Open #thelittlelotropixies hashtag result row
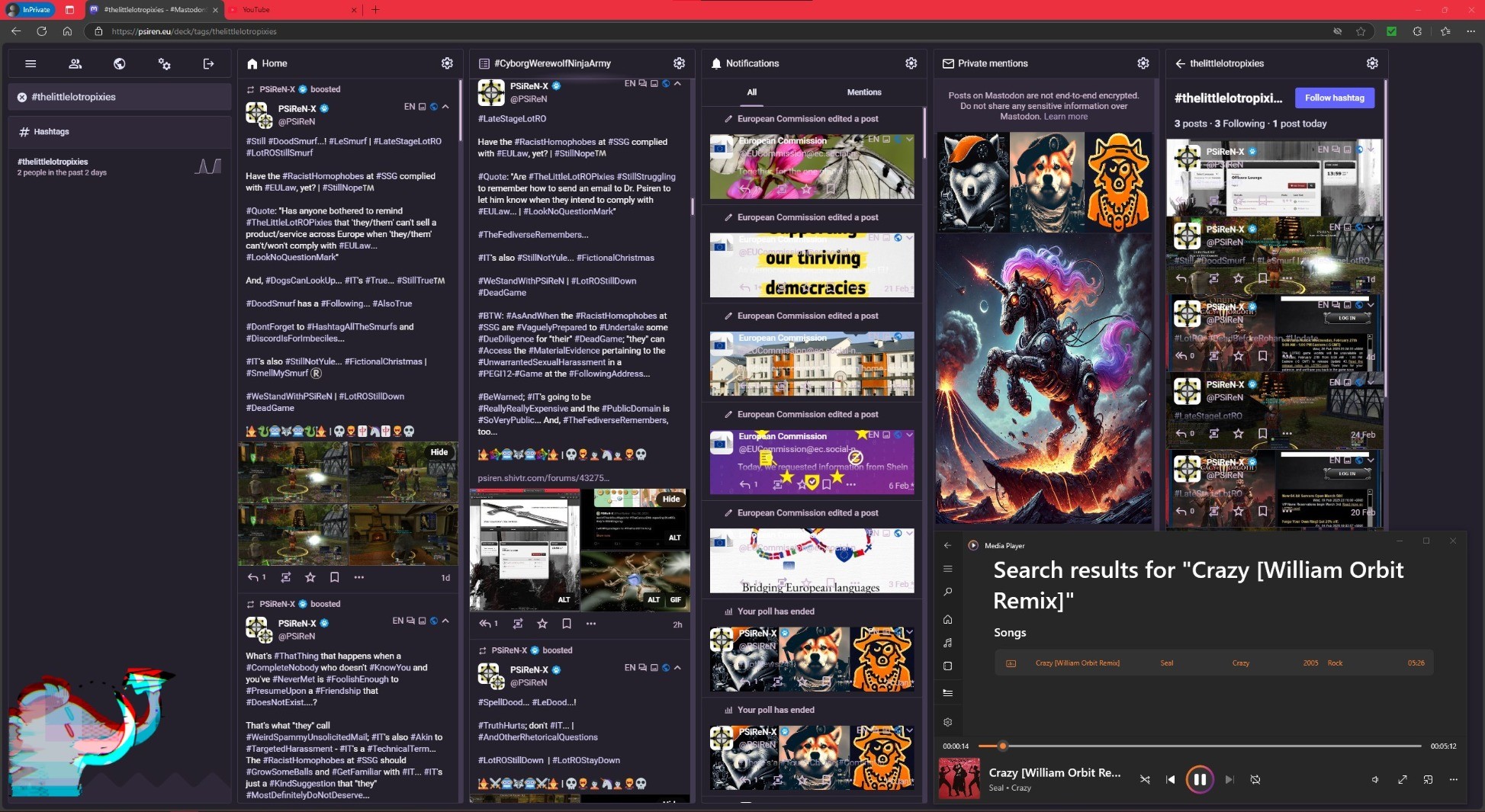Image resolution: width=1485 pixels, height=812 pixels. (x=120, y=167)
